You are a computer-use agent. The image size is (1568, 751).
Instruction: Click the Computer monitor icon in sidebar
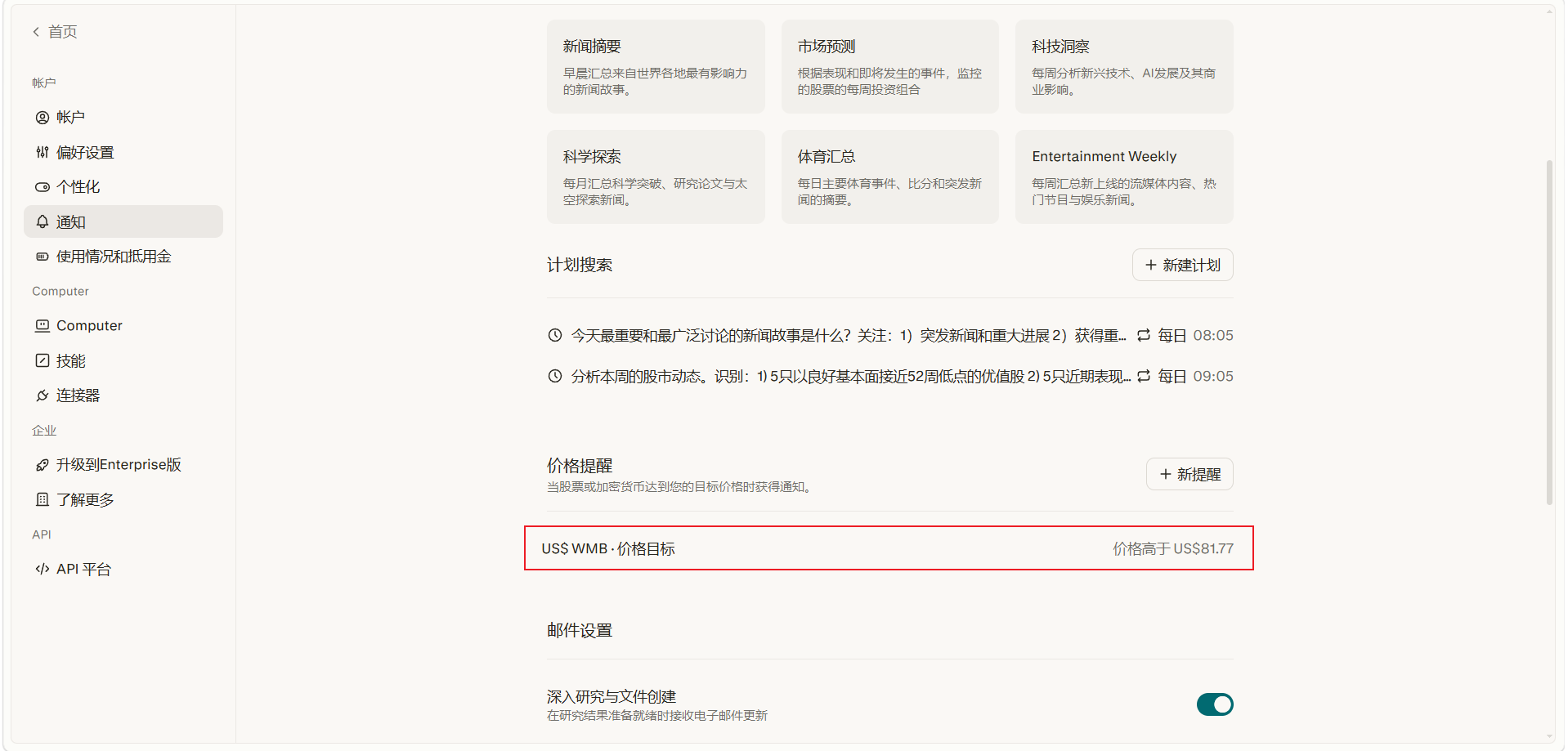pos(43,325)
